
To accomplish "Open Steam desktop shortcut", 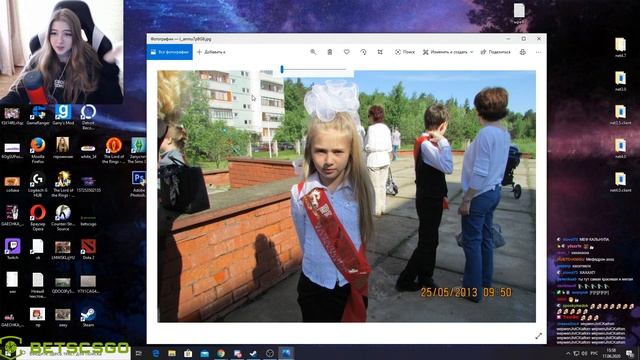I will pyautogui.click(x=88, y=317).
